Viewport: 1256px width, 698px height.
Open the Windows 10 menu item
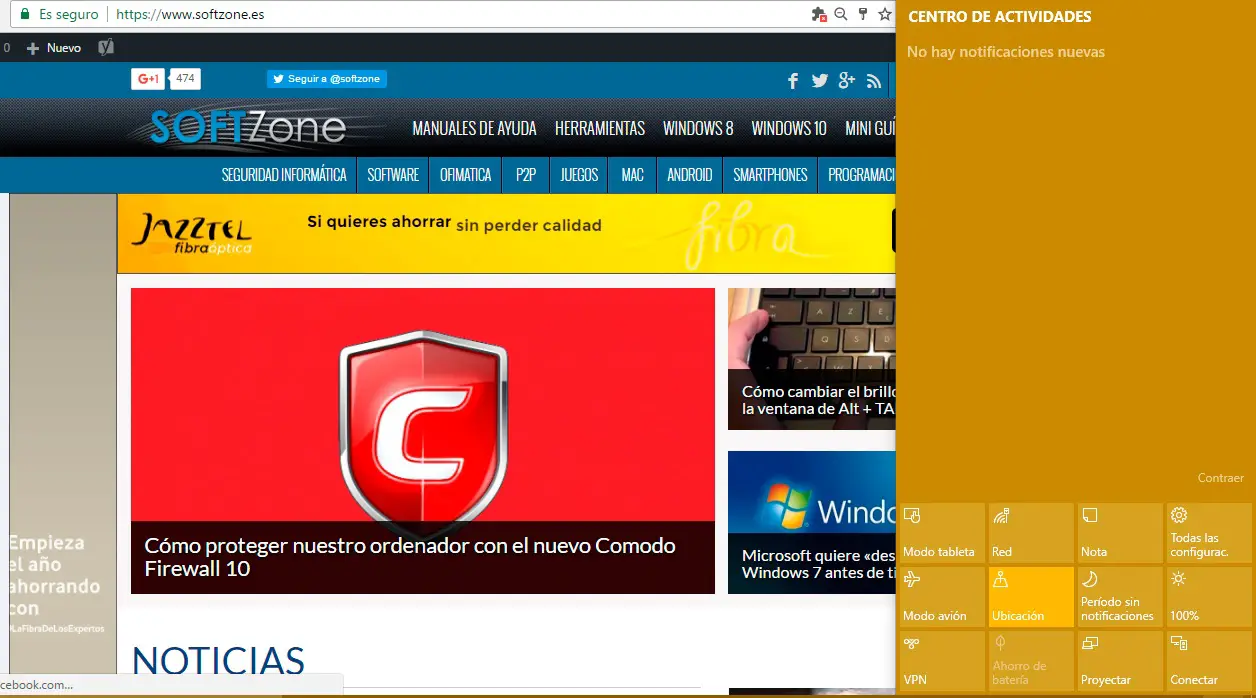click(x=789, y=128)
